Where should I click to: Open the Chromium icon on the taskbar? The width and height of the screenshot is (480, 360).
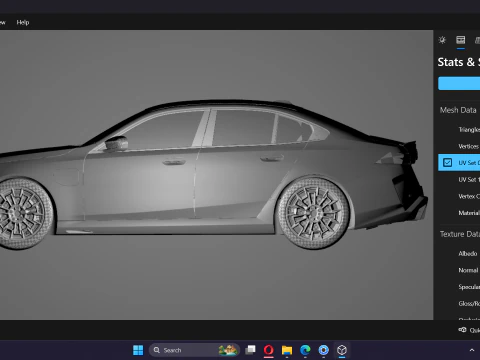pos(323,350)
